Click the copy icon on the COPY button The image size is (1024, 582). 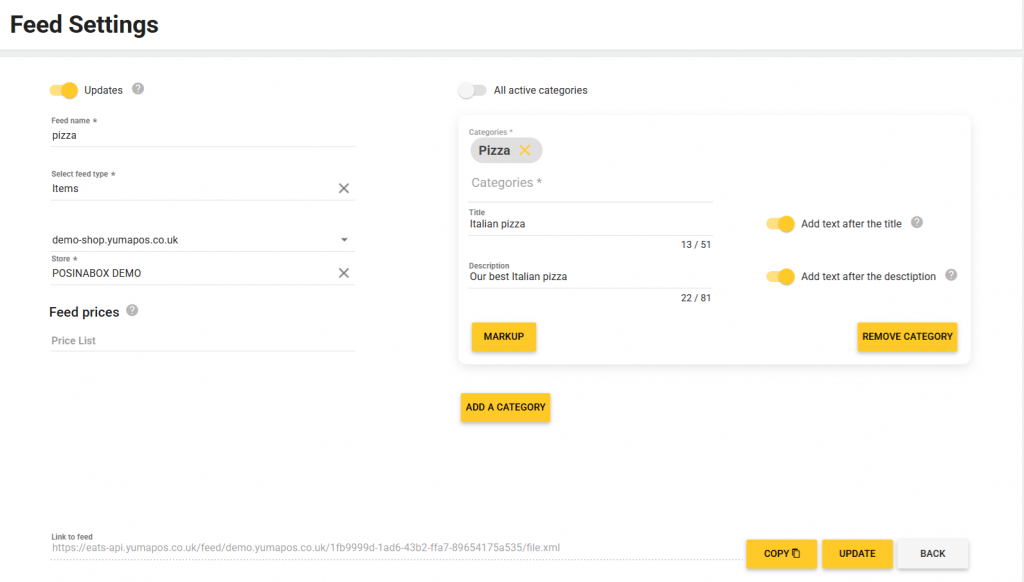pyautogui.click(x=795, y=553)
